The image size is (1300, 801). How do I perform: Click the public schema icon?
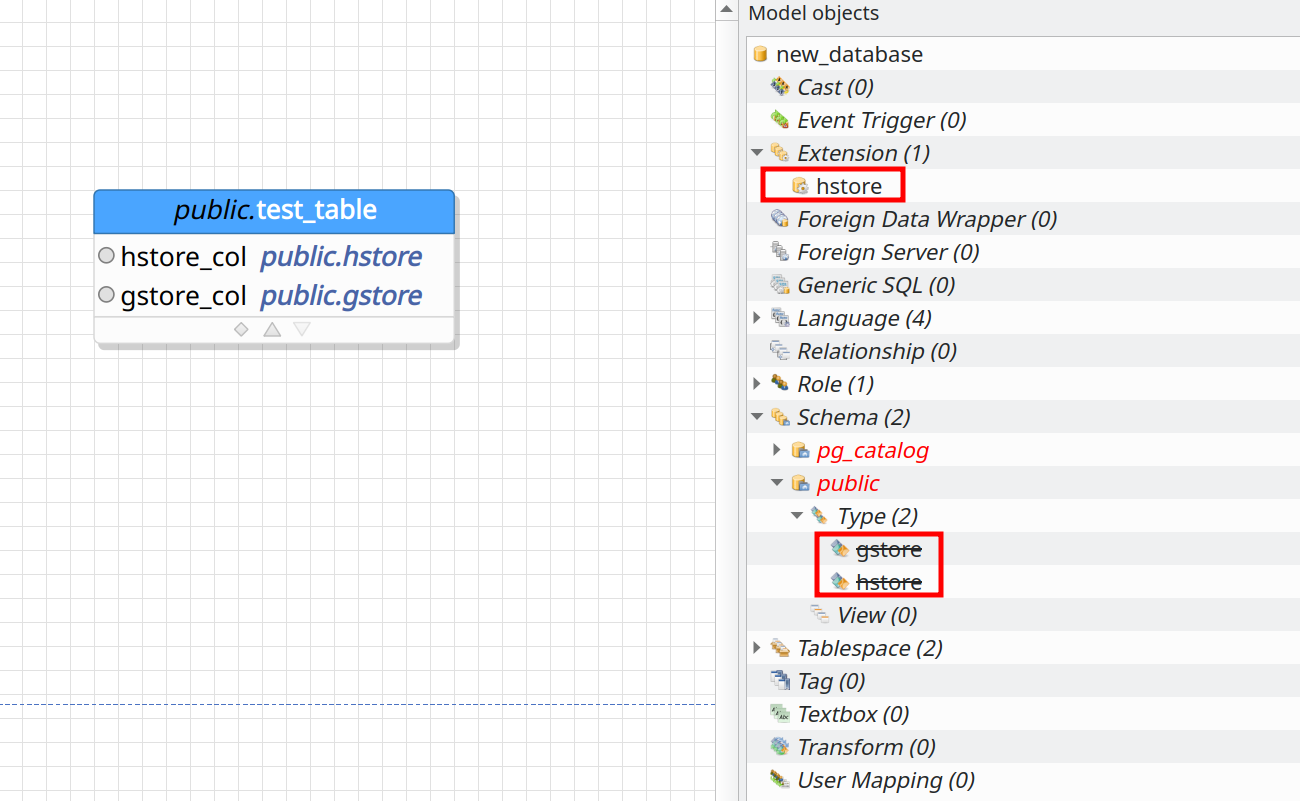(800, 482)
